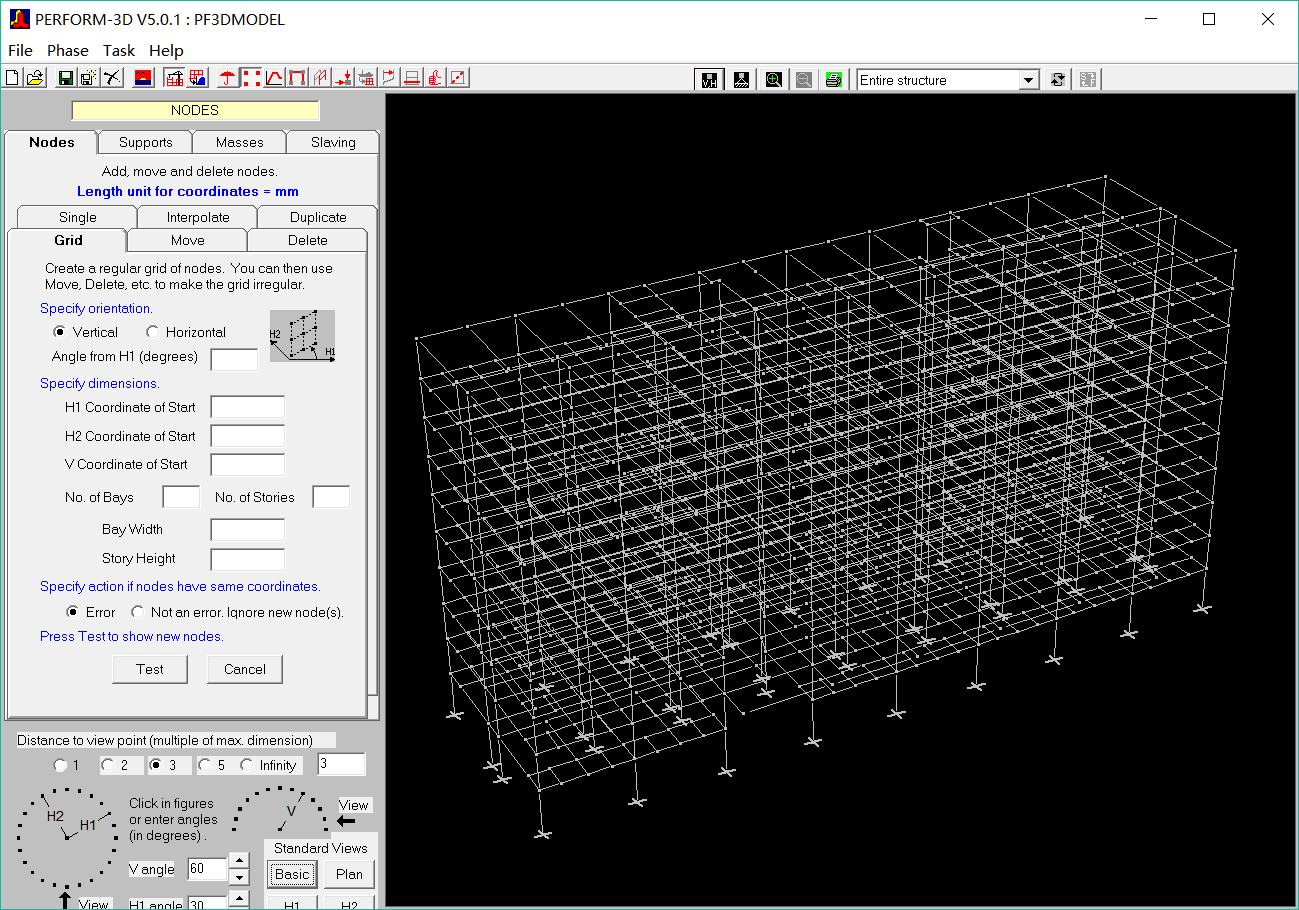Viewport: 1299px width, 910px height.
Task: Zoom in with the green magnifier icon
Action: (773, 80)
